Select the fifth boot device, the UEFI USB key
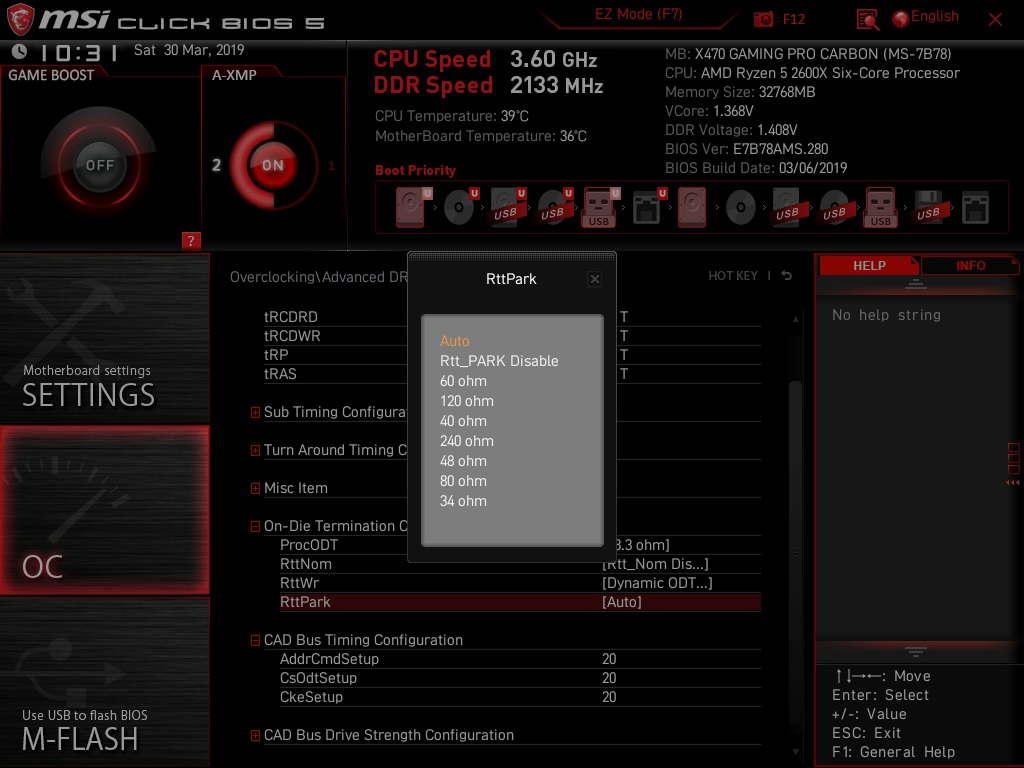Image resolution: width=1024 pixels, height=768 pixels. point(600,207)
